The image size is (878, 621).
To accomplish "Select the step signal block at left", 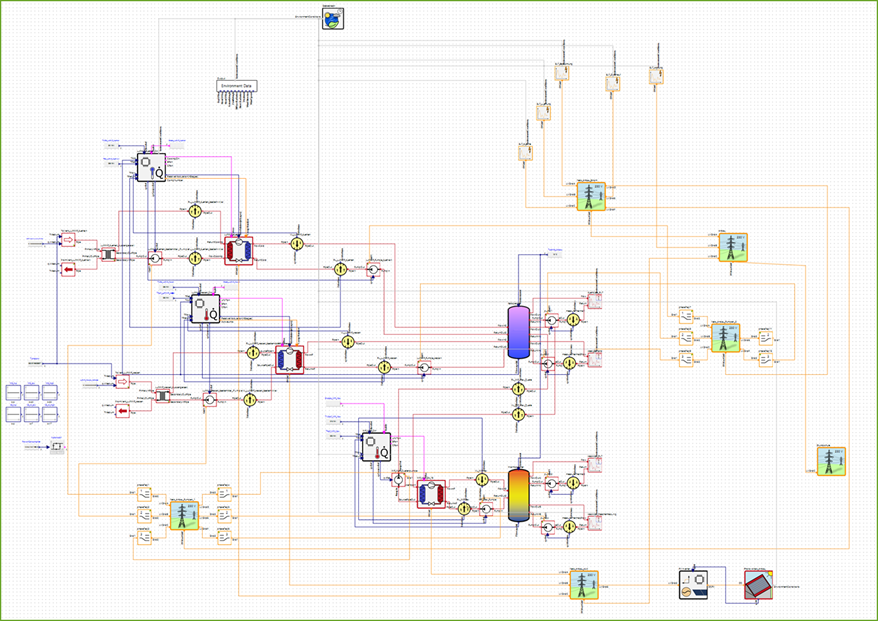I will coord(57,446).
